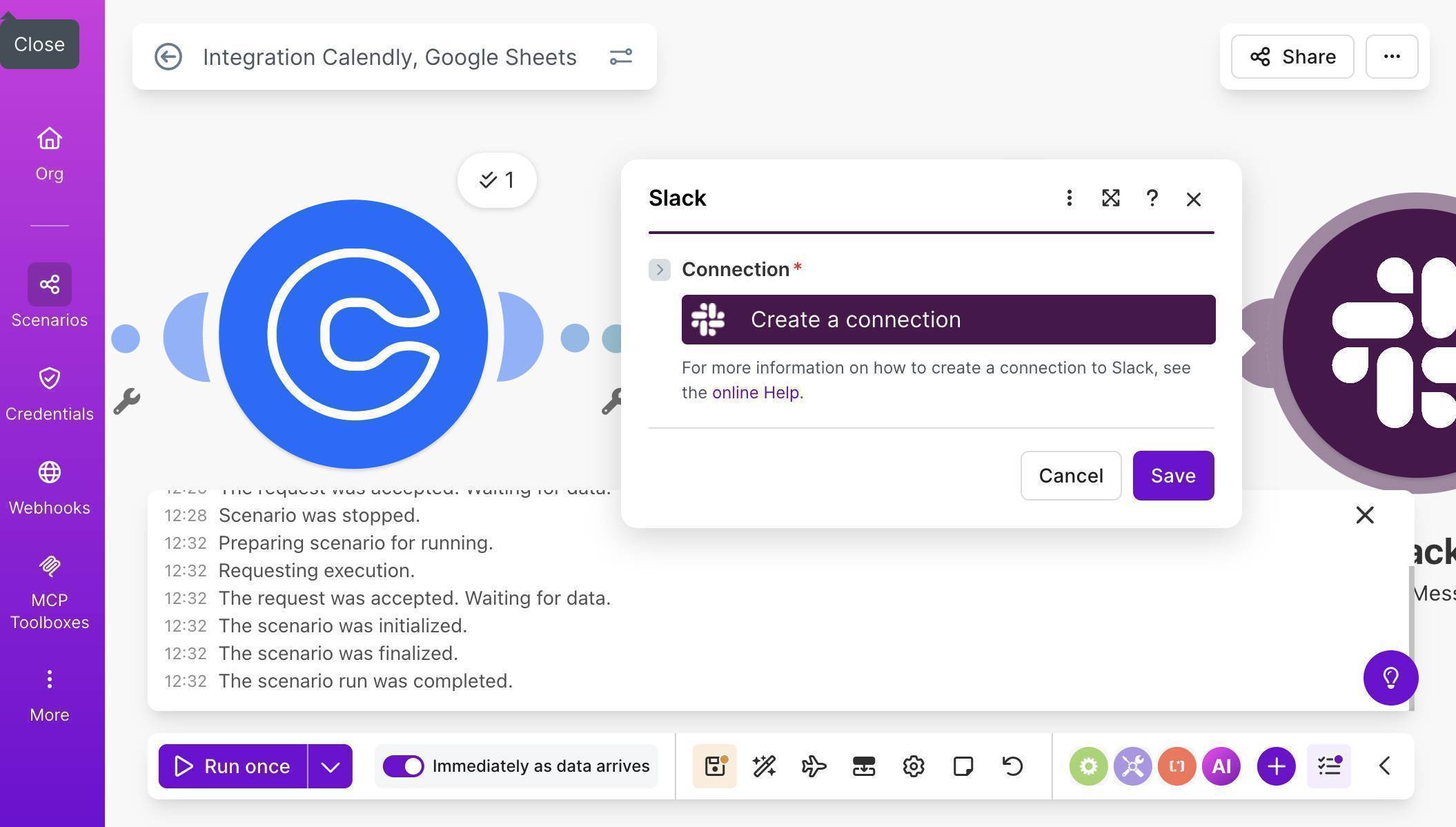View previous versions using the undo icon
Screen dimensions: 1456x827
[1011, 766]
